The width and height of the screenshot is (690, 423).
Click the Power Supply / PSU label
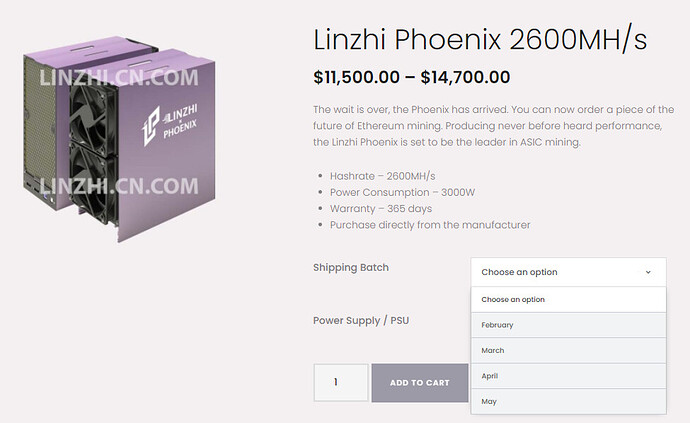click(361, 320)
